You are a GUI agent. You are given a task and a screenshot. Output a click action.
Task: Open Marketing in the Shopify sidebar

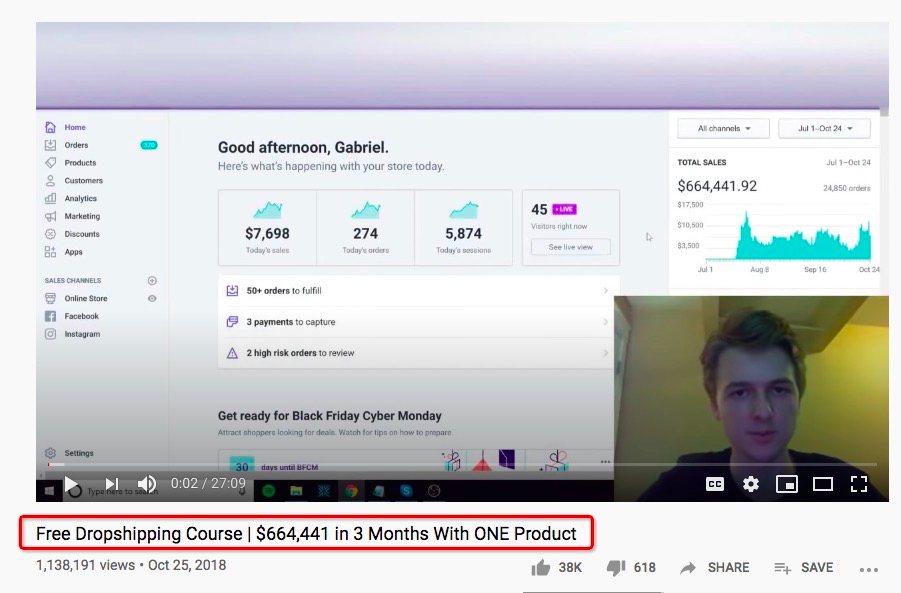click(82, 217)
